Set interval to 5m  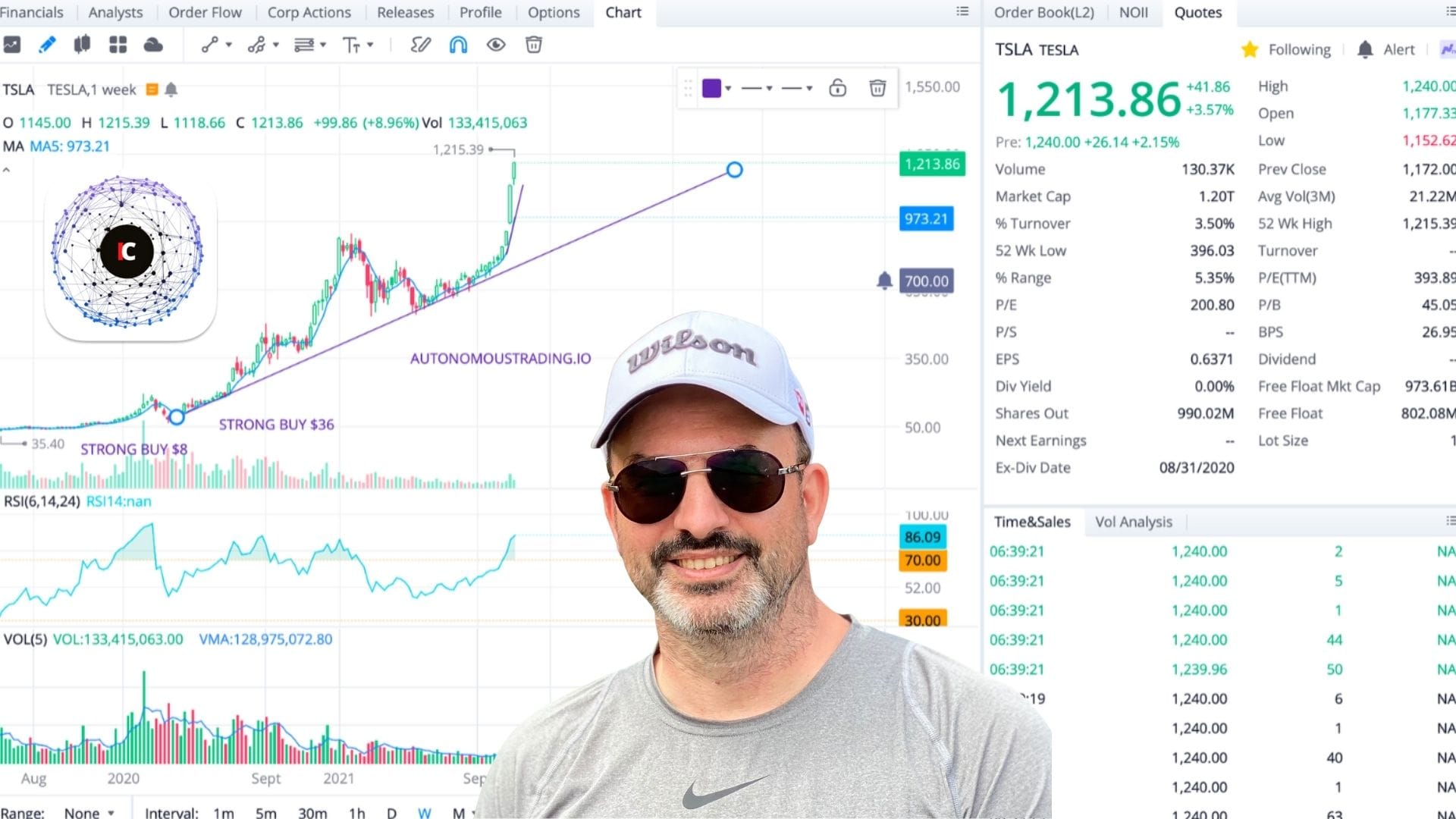(265, 812)
